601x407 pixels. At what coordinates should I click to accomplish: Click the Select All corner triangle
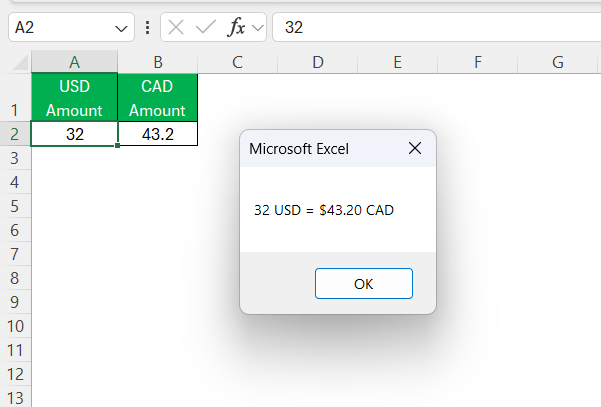[x=20, y=62]
